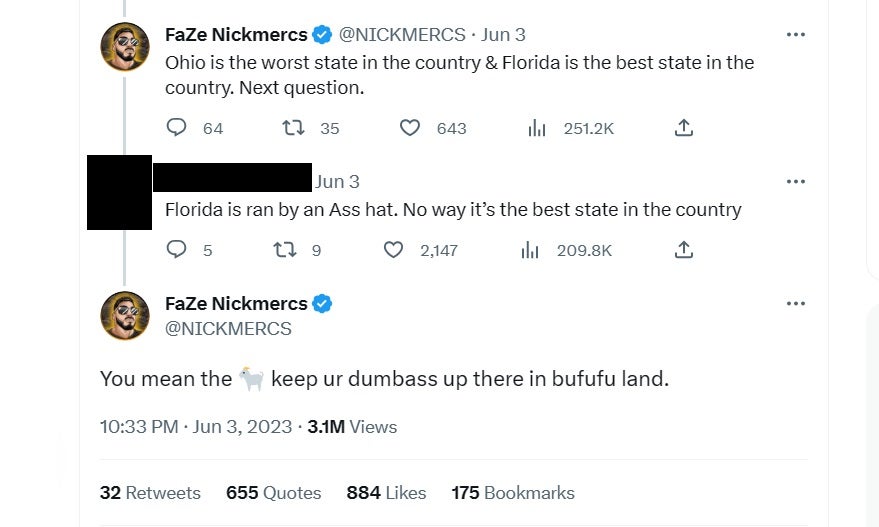The width and height of the screenshot is (879, 527).
Task: Show the 884 Likes list
Action: [386, 493]
